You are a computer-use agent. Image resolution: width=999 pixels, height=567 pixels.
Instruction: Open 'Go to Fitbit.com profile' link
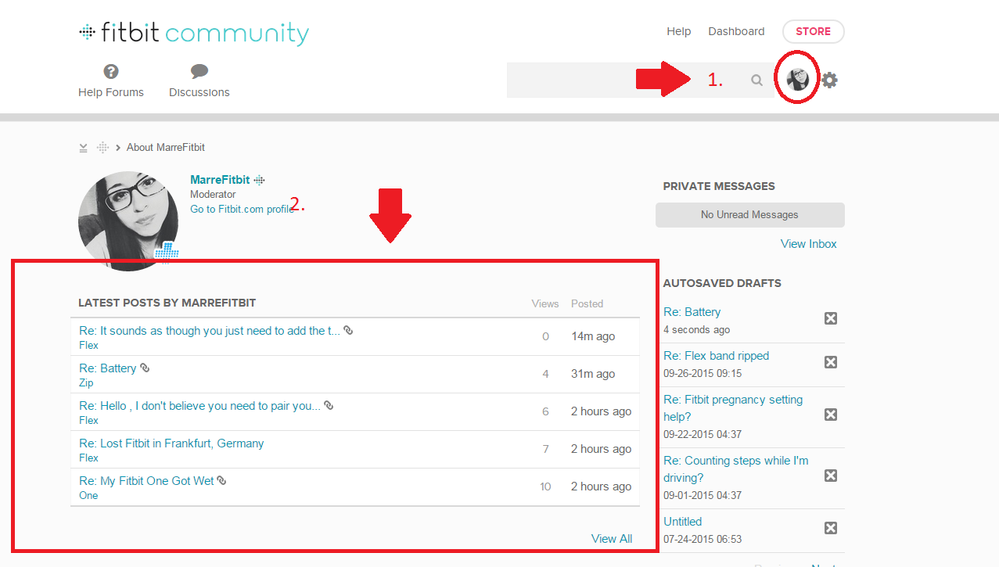241,209
